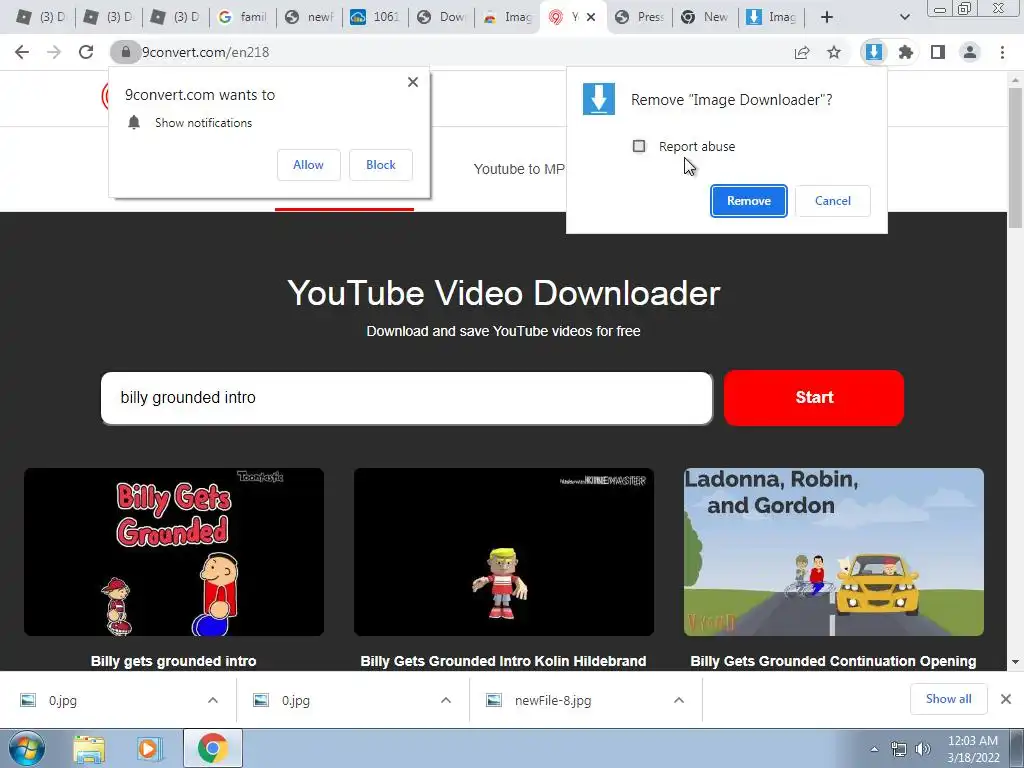The height and width of the screenshot is (768, 1024).
Task: Expand options for newFile-8.jpg download
Action: pos(679,700)
